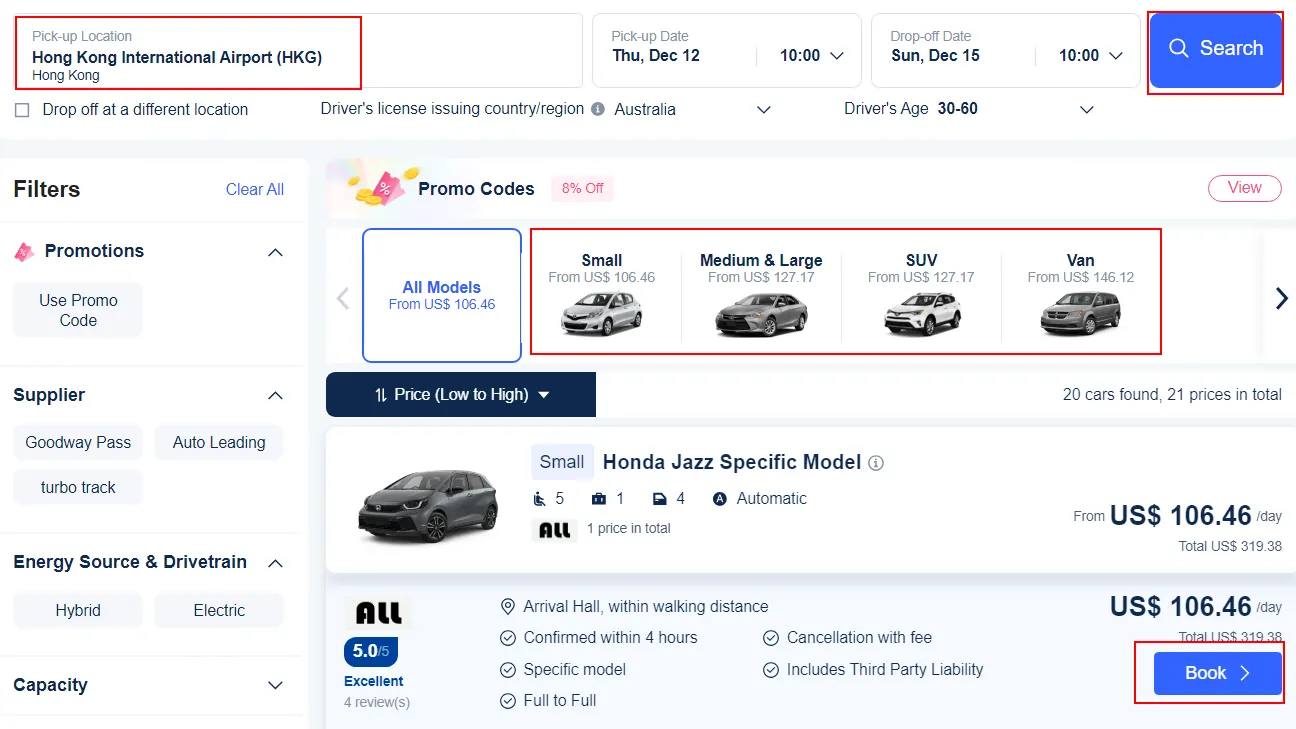Open the Price (Low to High) sort dropdown

click(460, 394)
